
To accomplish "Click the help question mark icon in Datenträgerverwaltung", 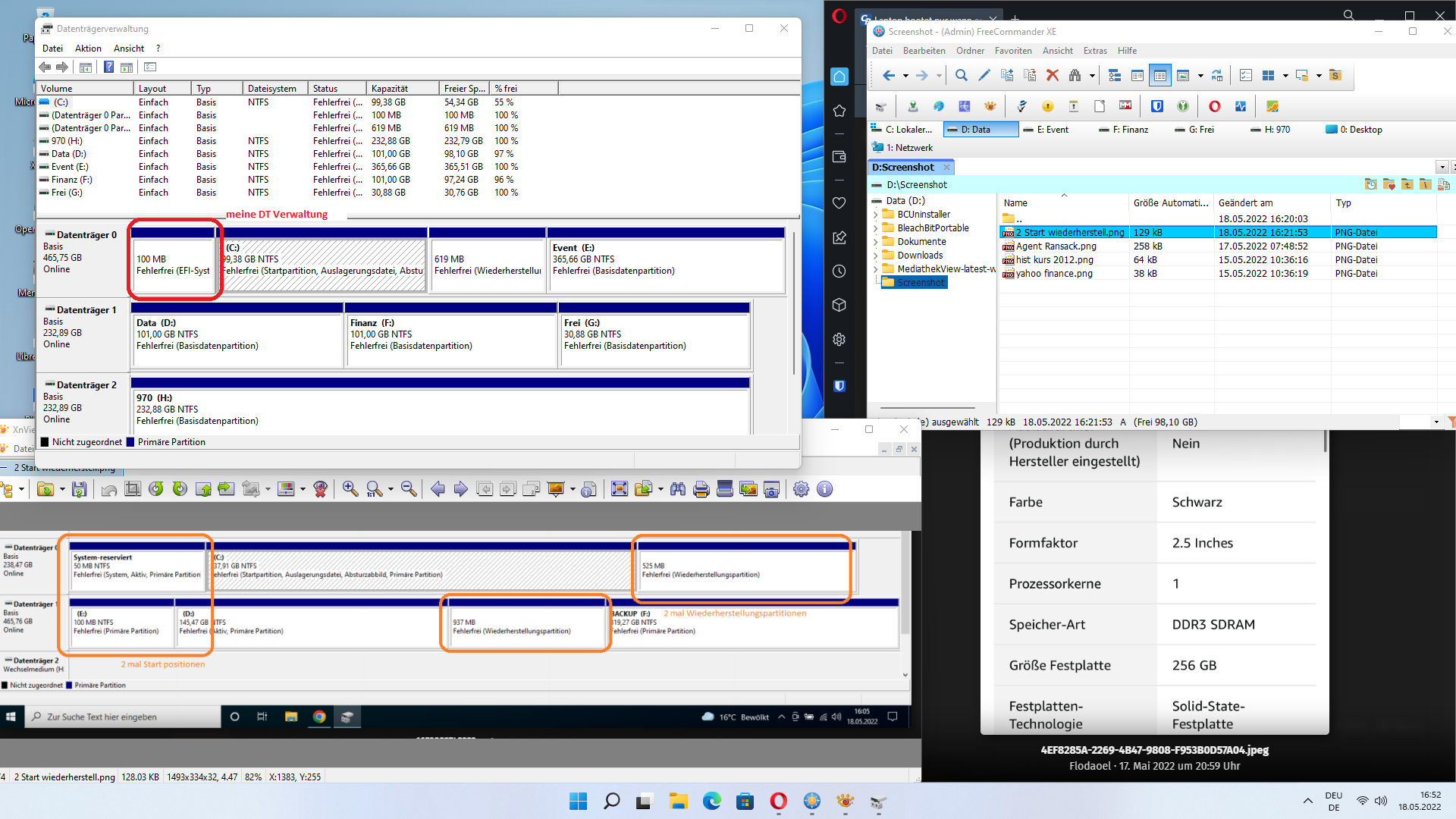I will tap(108, 67).
